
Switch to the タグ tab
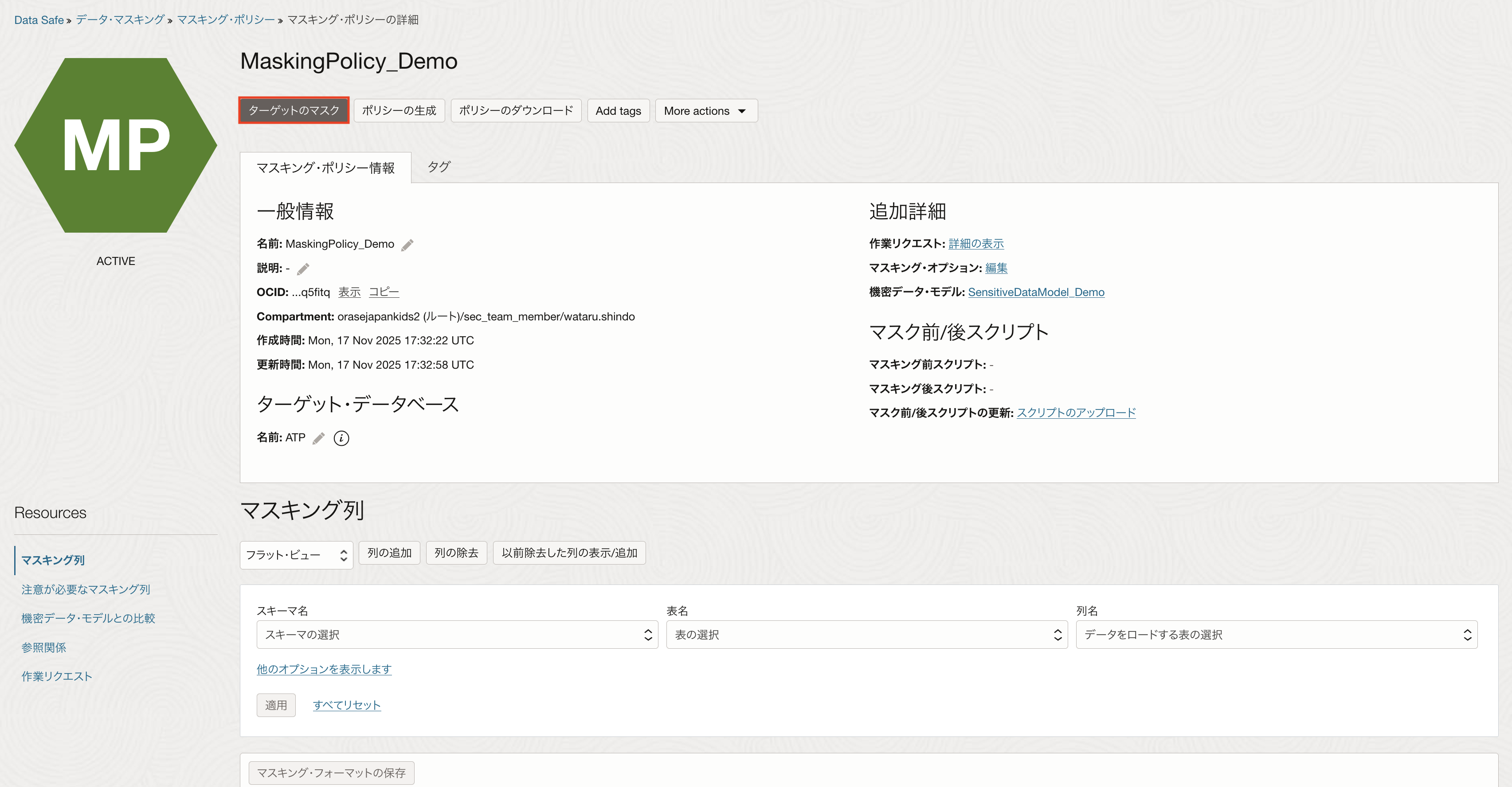tap(439, 167)
